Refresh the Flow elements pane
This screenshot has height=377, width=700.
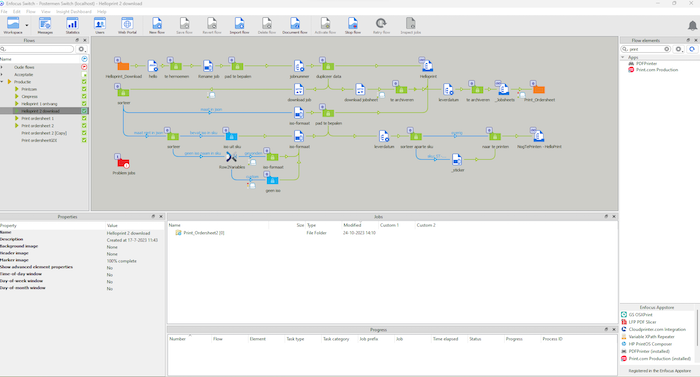coord(692,49)
